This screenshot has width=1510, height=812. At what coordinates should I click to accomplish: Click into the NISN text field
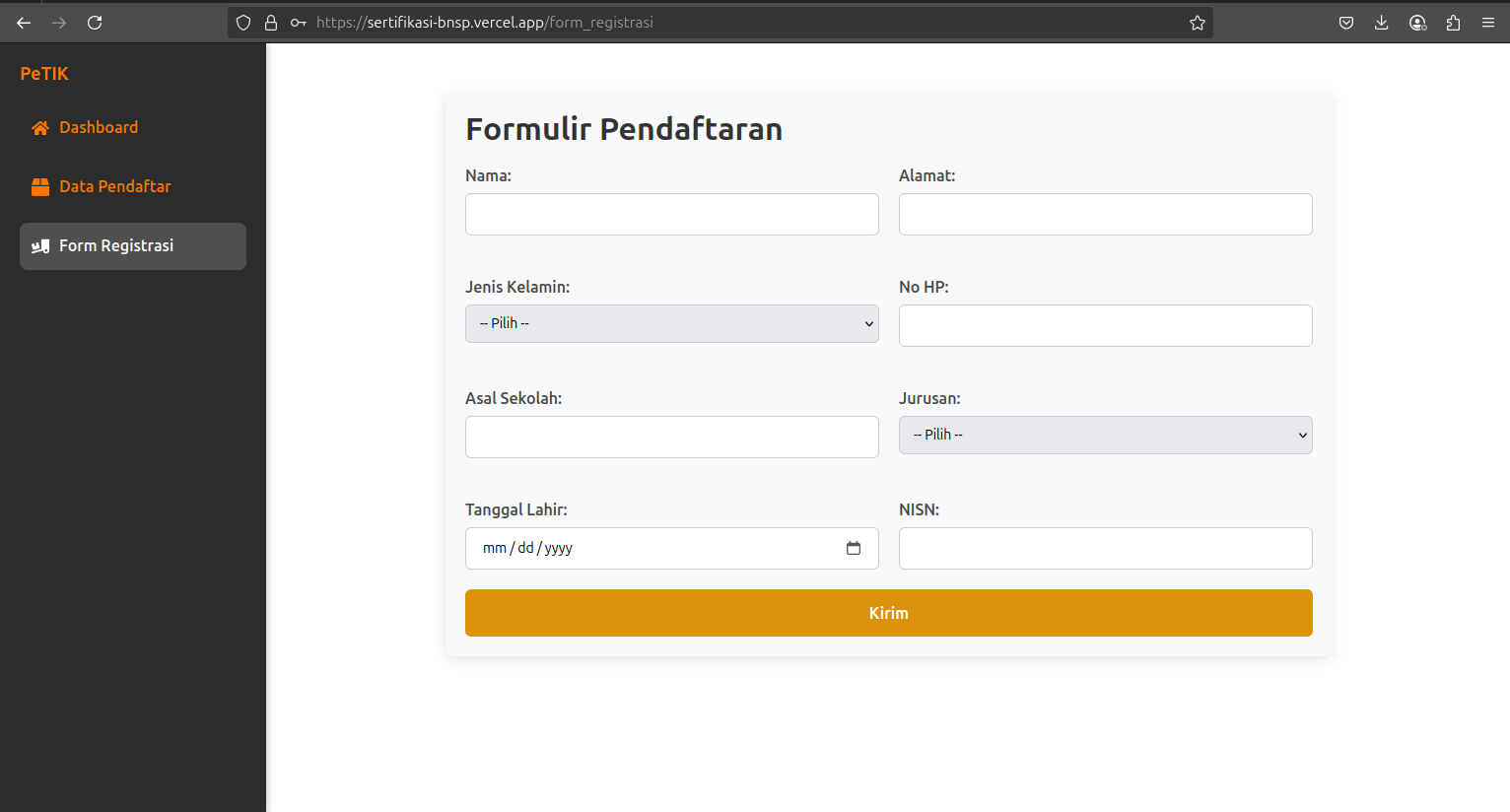click(1105, 548)
